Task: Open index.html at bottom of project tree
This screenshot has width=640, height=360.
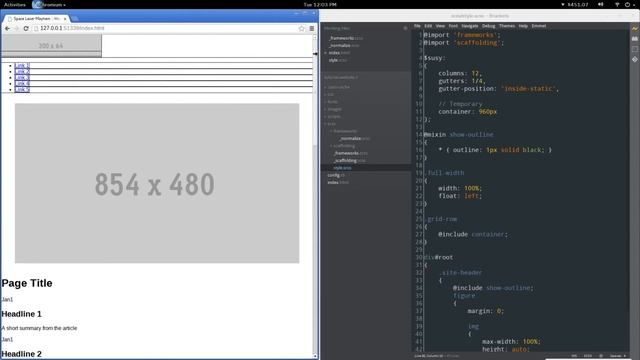Action: click(338, 182)
